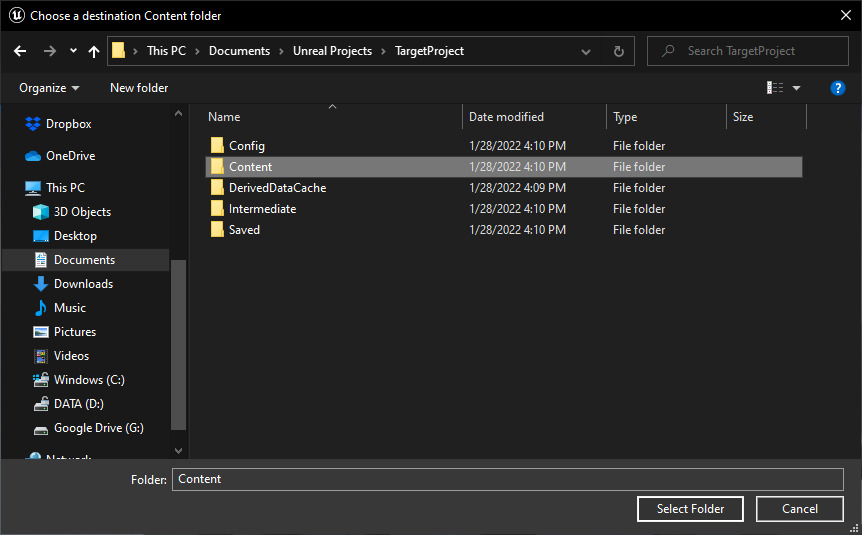Expand the address bar history dropdown
862x535 pixels.
click(x=586, y=52)
